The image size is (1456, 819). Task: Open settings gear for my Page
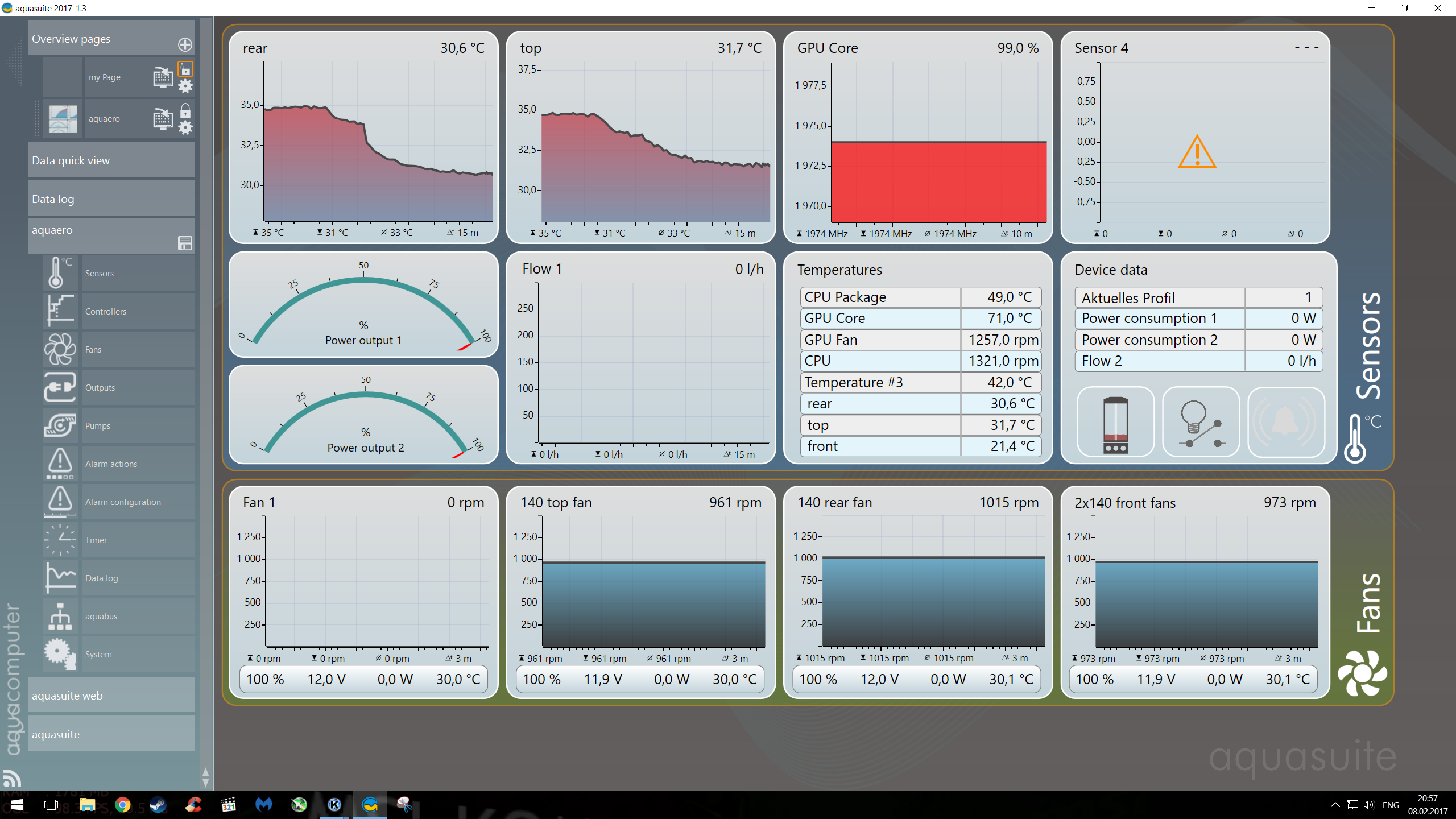[185, 86]
